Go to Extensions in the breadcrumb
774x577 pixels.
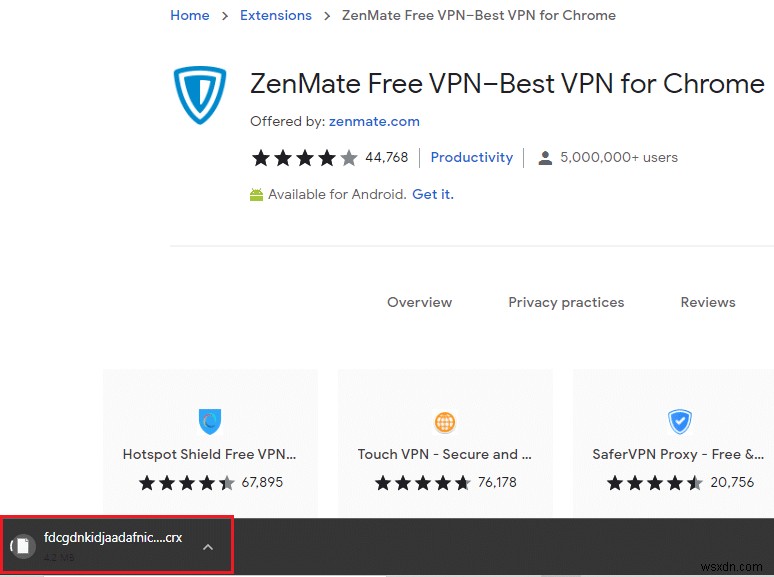[x=276, y=15]
